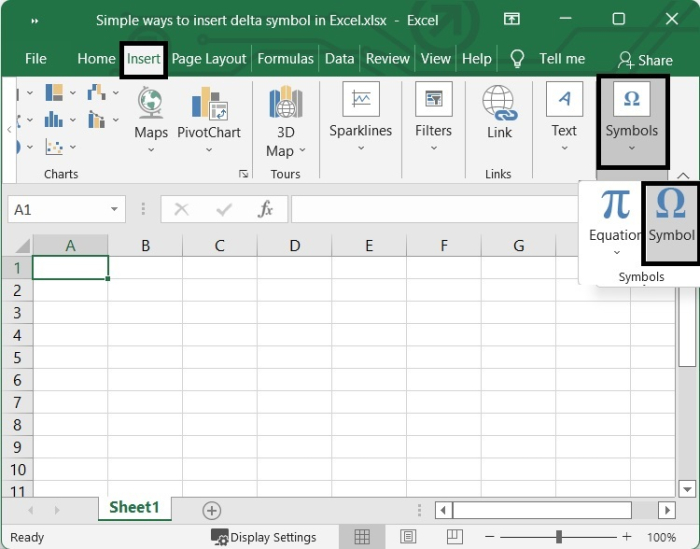The image size is (700, 549).
Task: Click the Share button
Action: click(x=645, y=60)
